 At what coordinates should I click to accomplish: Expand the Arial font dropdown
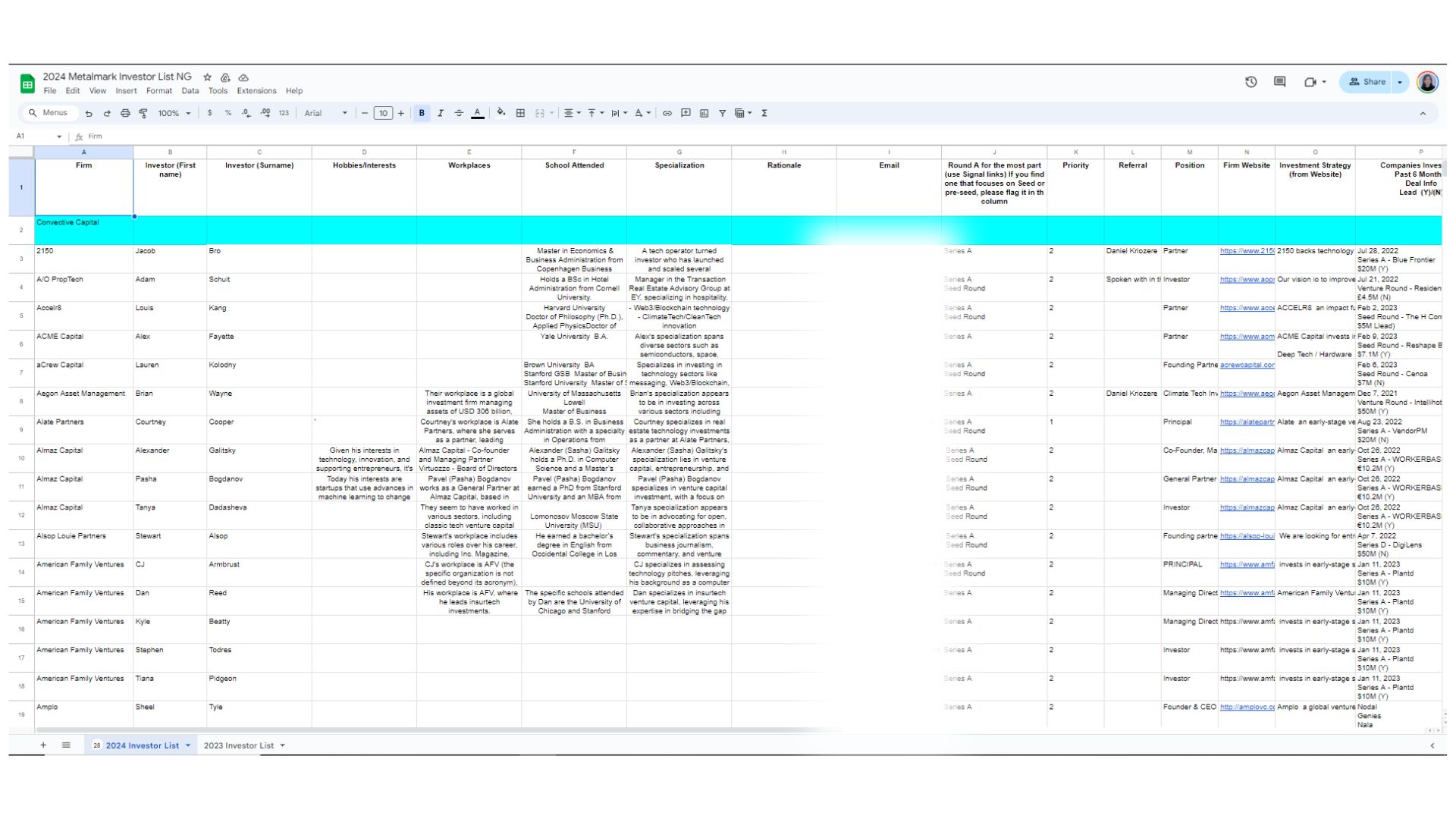(x=326, y=114)
